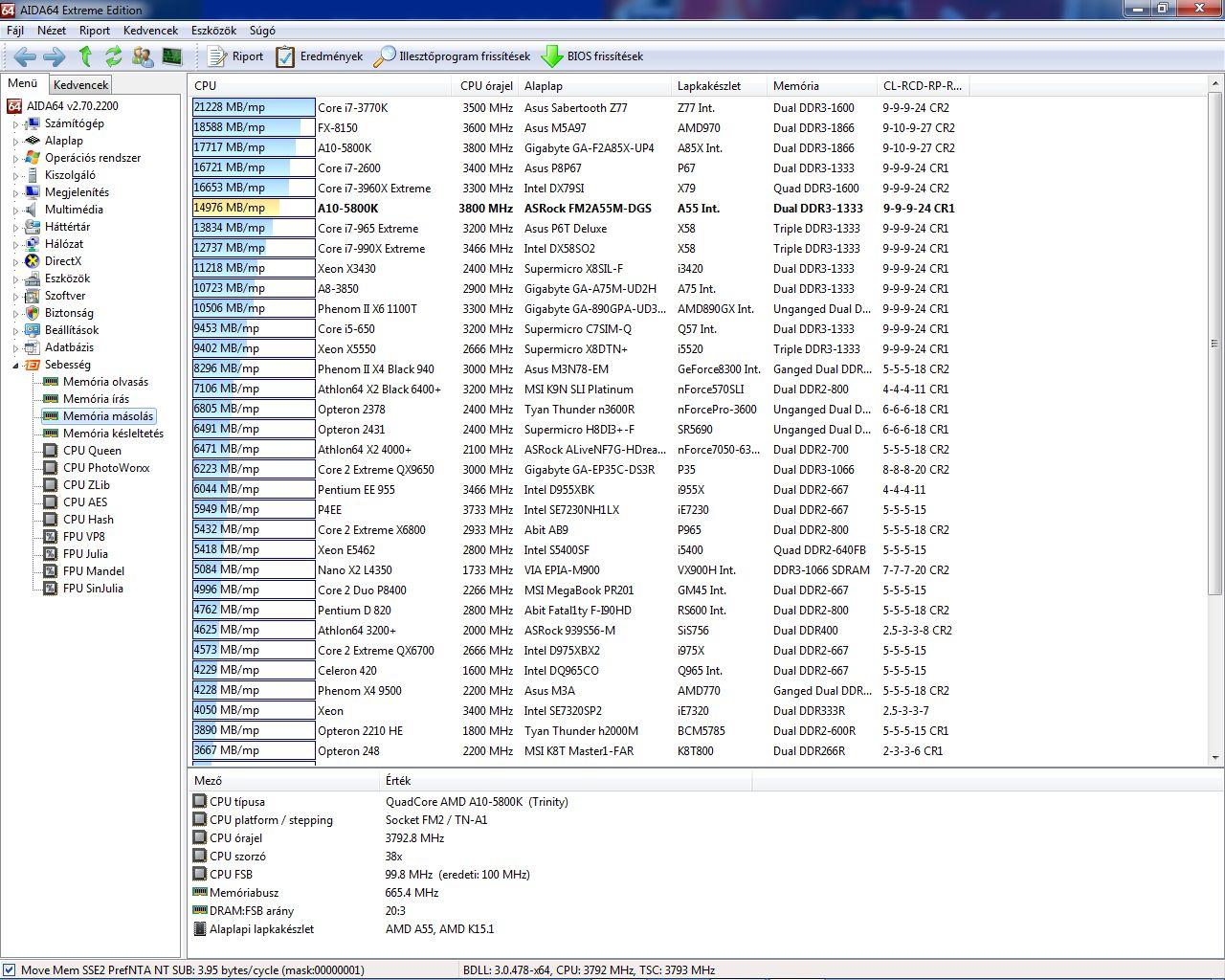Click the Szoftver tree icon
The height and width of the screenshot is (980, 1225).
[x=33, y=296]
